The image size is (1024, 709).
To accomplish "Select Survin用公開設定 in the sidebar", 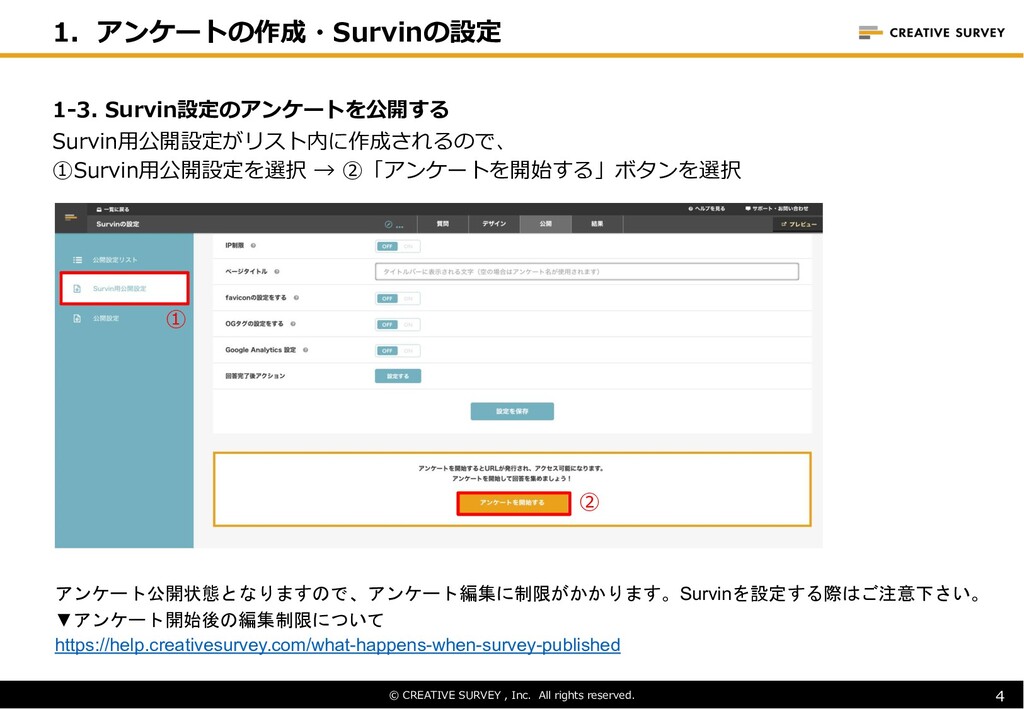I will pos(125,289).
